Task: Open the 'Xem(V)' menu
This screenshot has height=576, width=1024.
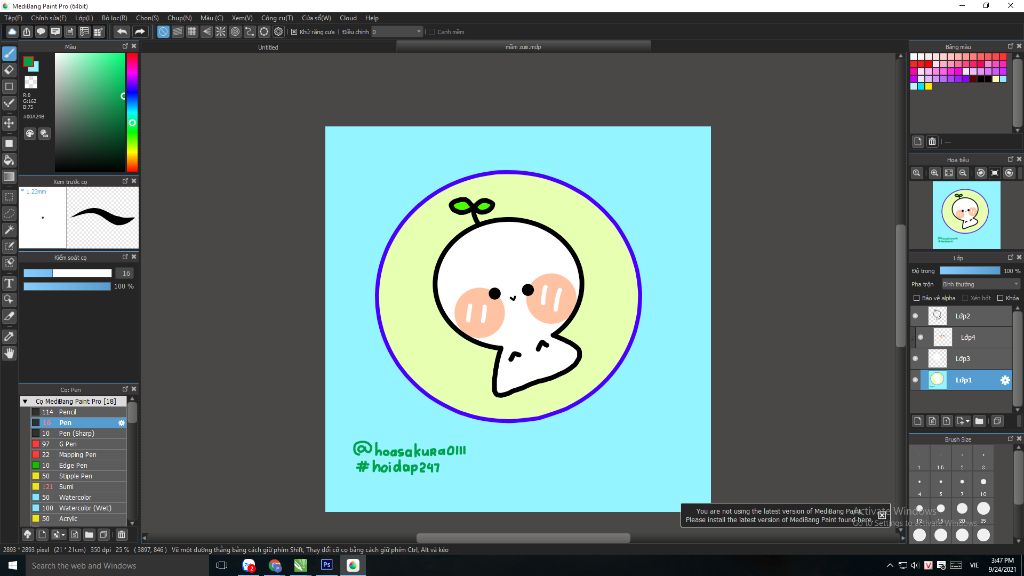Action: pyautogui.click(x=242, y=18)
